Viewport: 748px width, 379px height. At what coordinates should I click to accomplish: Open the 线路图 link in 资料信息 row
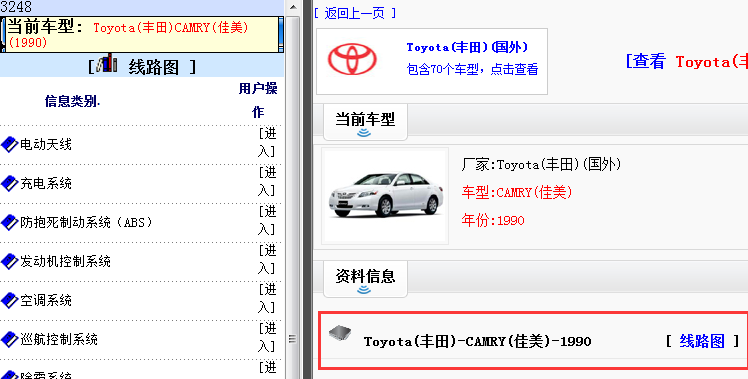coord(702,341)
